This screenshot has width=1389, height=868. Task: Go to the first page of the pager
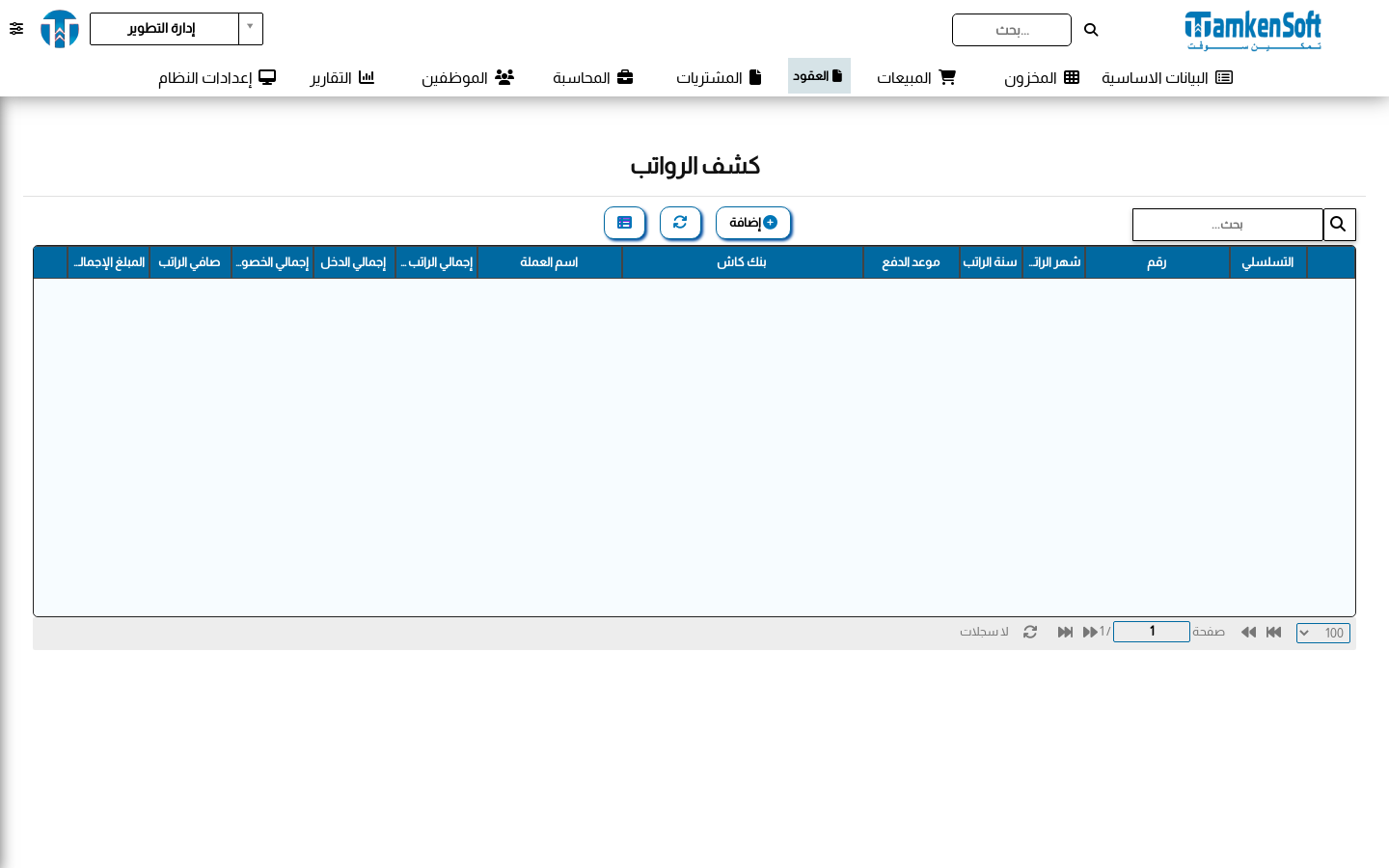[x=1273, y=632]
